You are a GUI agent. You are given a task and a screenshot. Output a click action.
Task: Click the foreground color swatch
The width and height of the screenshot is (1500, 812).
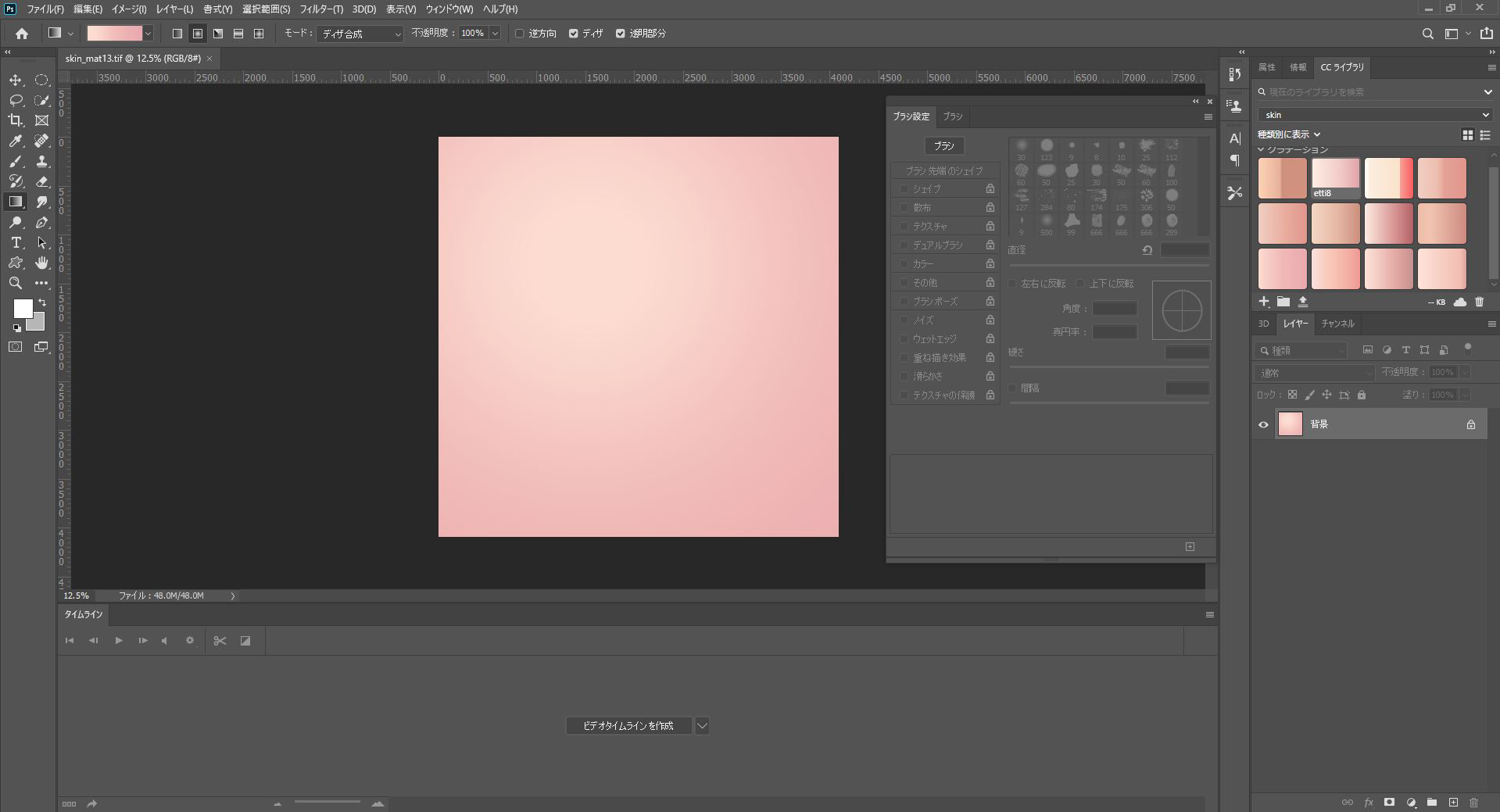(x=23, y=308)
